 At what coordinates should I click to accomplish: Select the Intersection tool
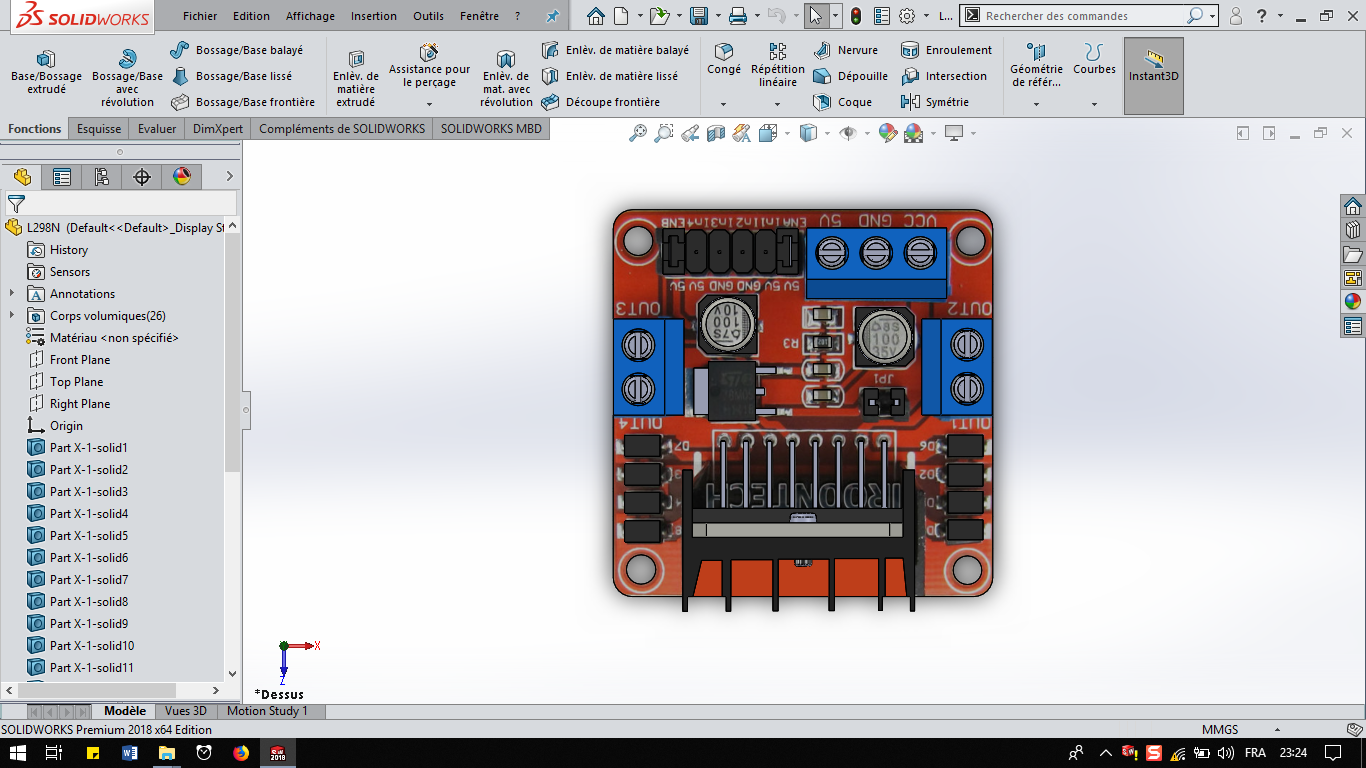pyautogui.click(x=944, y=76)
